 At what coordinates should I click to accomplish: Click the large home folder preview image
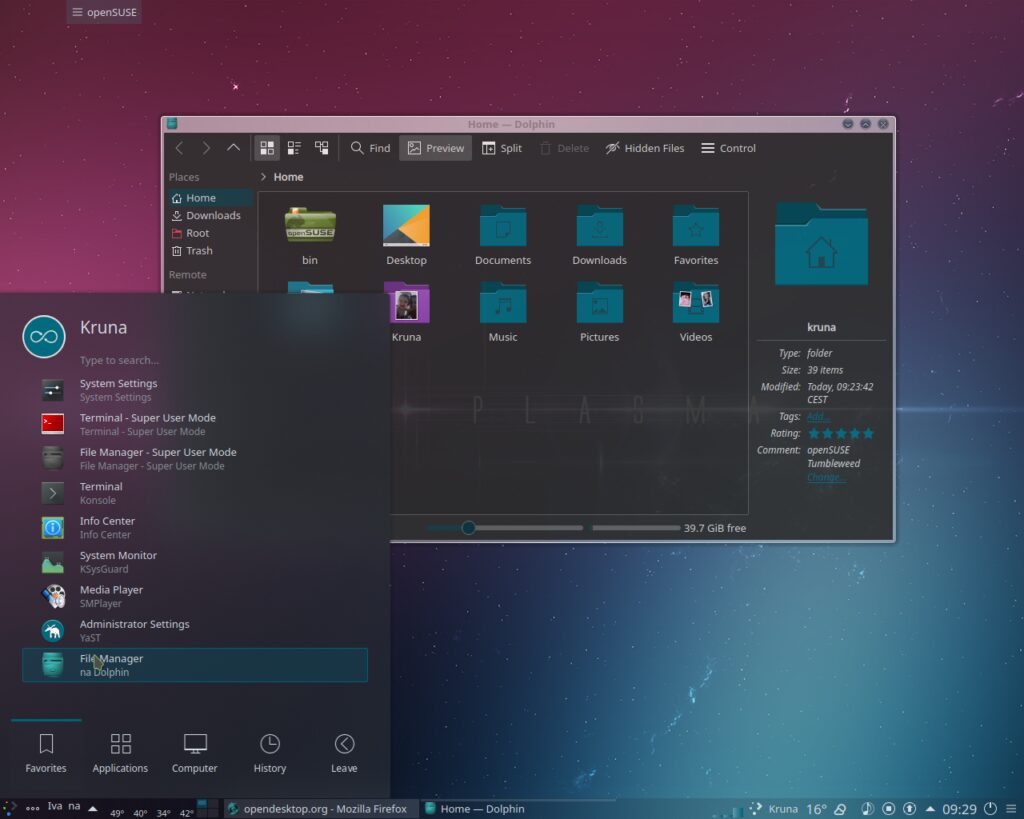(x=822, y=244)
